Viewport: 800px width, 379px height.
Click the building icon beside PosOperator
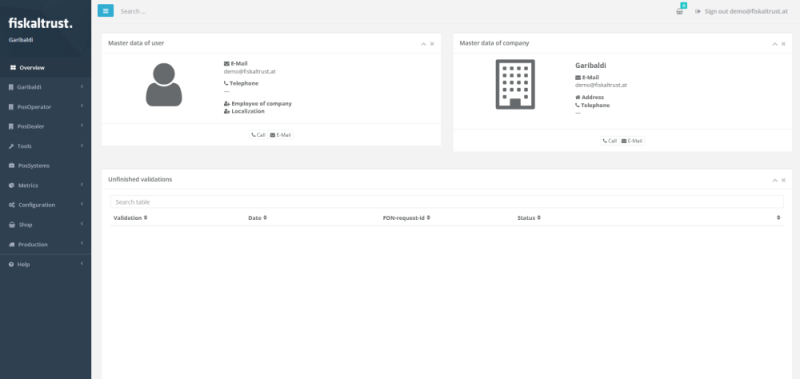click(x=11, y=107)
